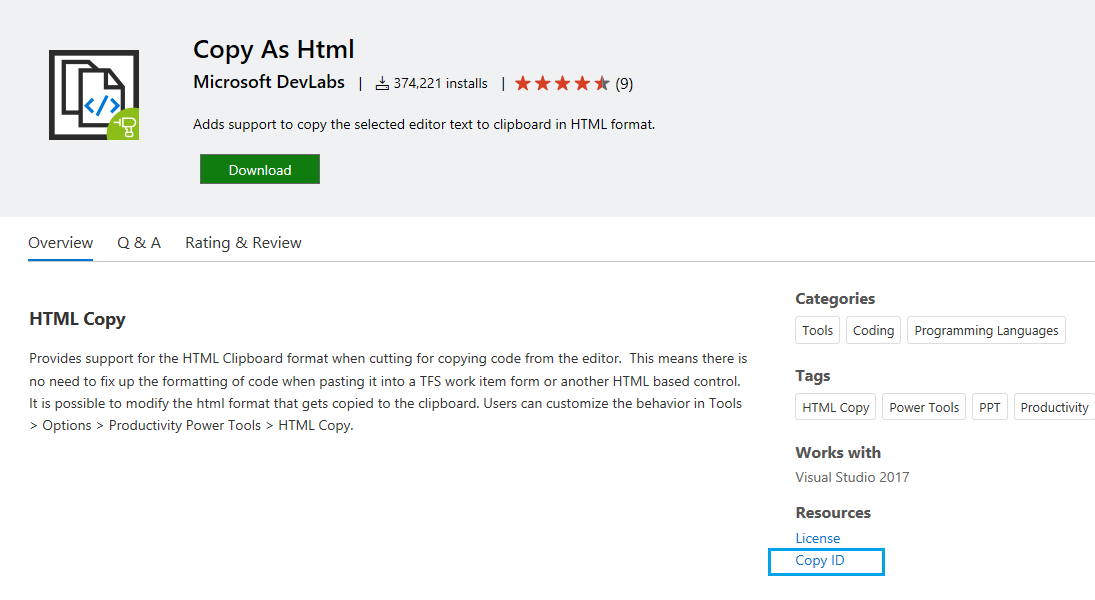Viewport: 1095px width, 600px height.
Task: Click the Copy ID link
Action: point(820,561)
